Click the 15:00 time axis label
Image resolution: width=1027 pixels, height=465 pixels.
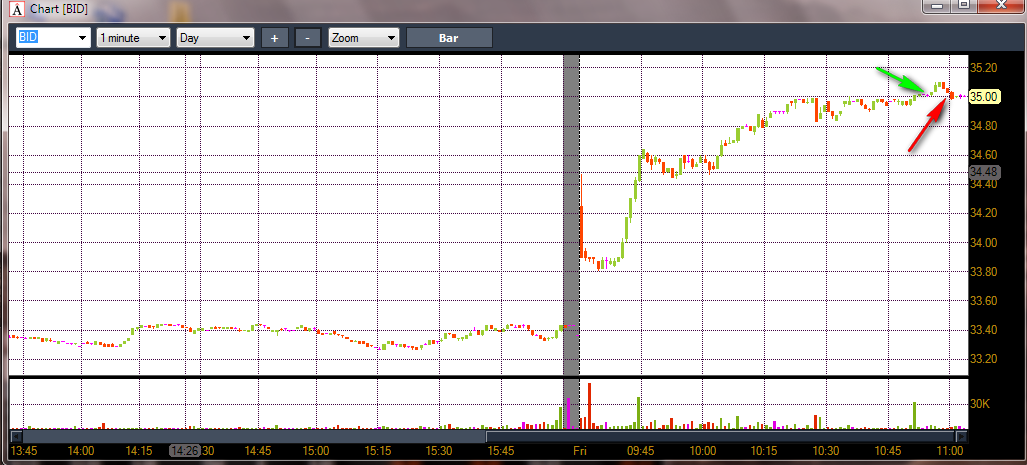coord(316,451)
